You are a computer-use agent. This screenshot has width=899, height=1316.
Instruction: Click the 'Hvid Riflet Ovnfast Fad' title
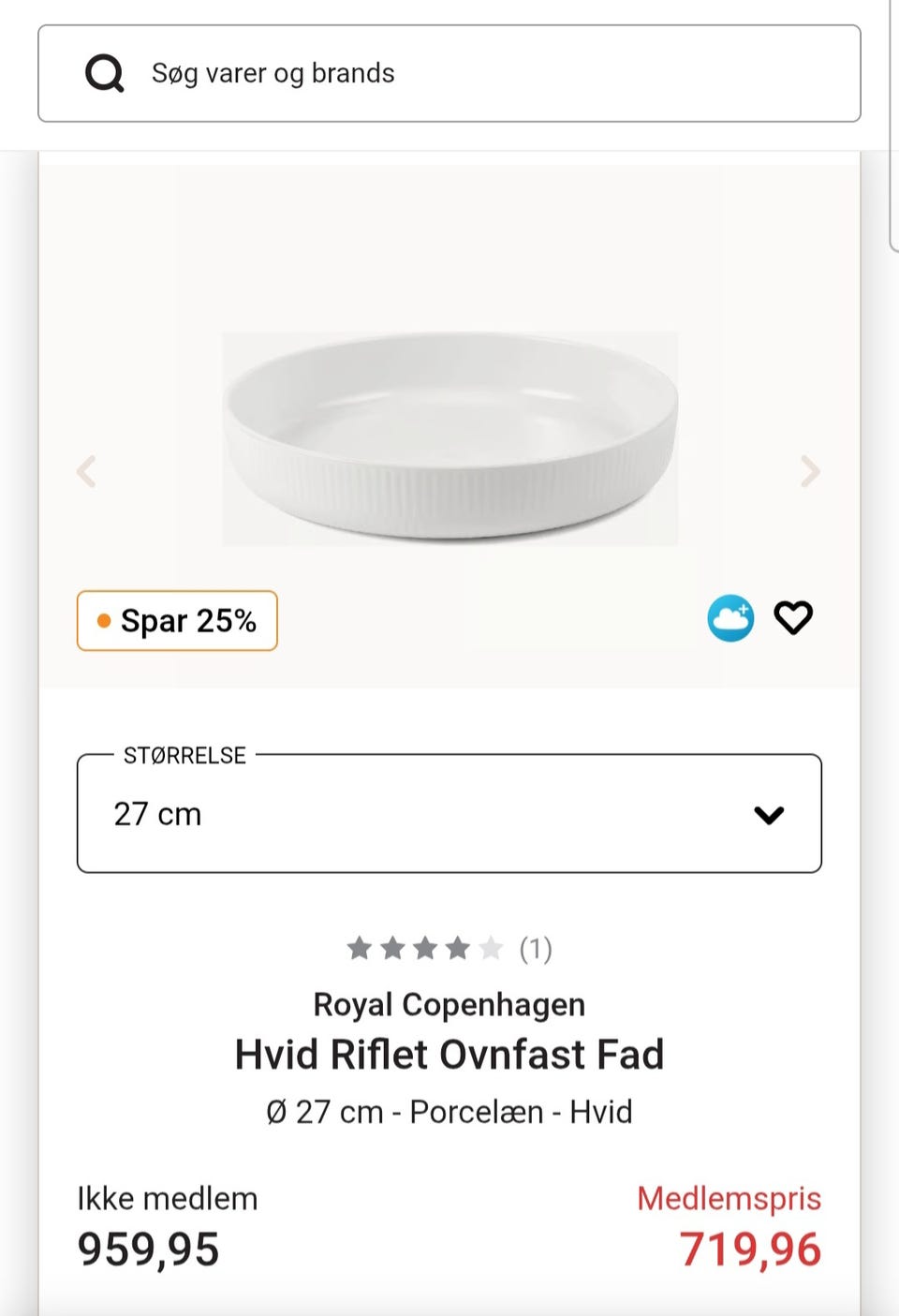click(449, 1055)
